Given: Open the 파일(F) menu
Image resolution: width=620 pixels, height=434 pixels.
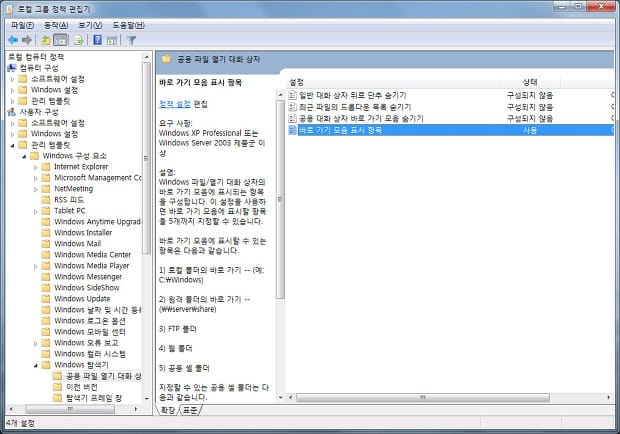Looking at the screenshot, I should pos(21,24).
